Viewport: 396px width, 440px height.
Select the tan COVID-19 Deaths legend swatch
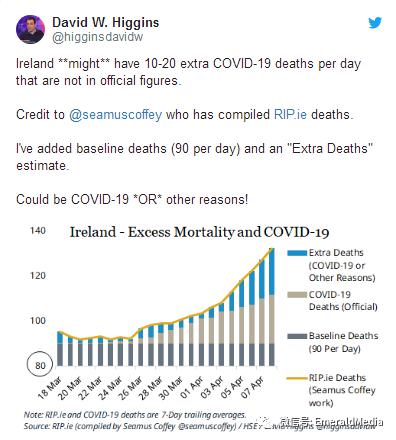click(297, 295)
